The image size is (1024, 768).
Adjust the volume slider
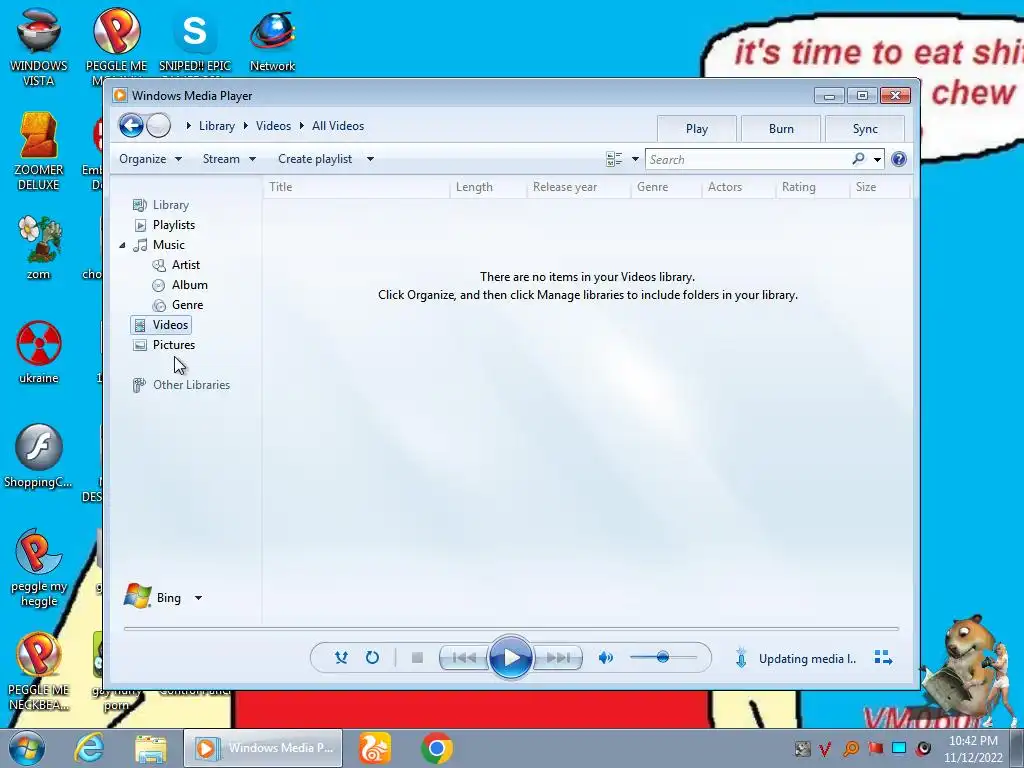663,657
